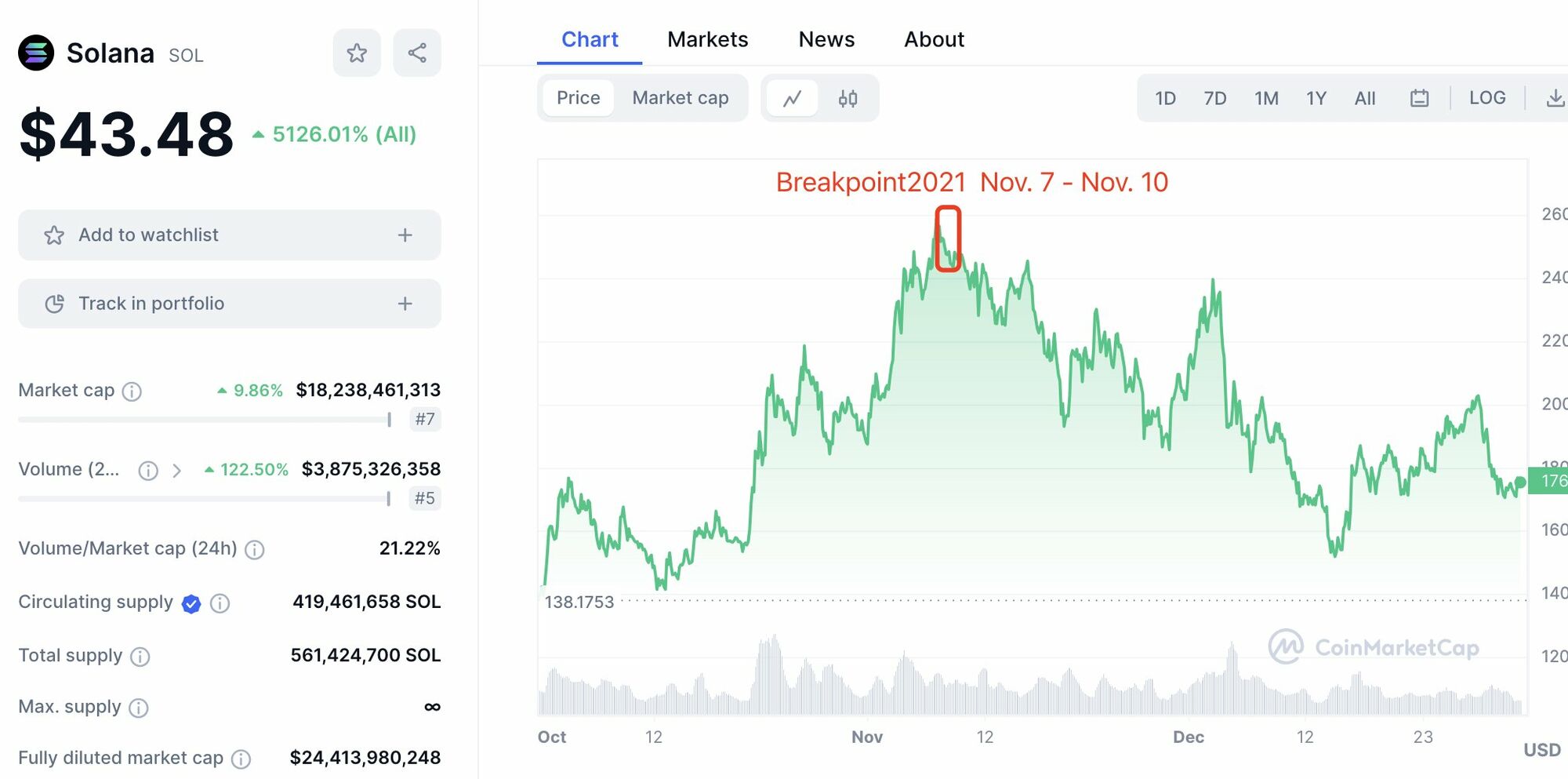Screen dimensions: 1568x779
Task: Click Circulating supply info icon
Action: pos(220,603)
